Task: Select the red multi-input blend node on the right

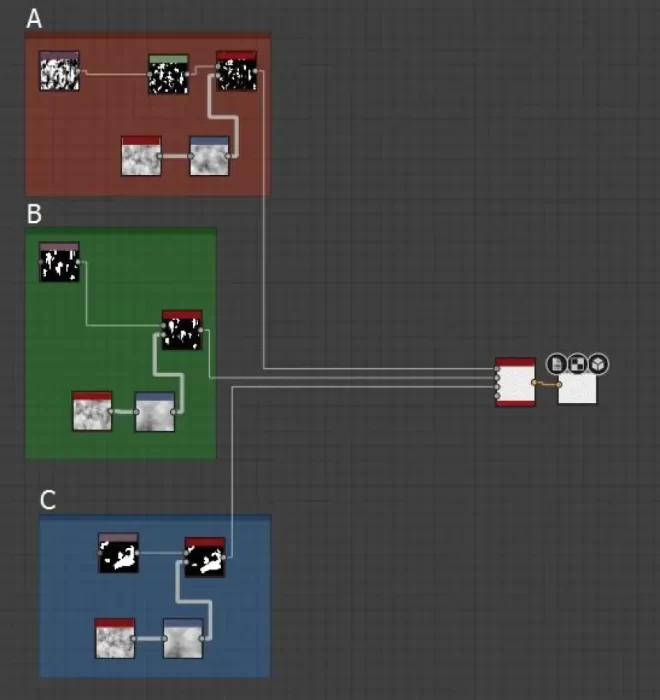Action: click(515, 383)
